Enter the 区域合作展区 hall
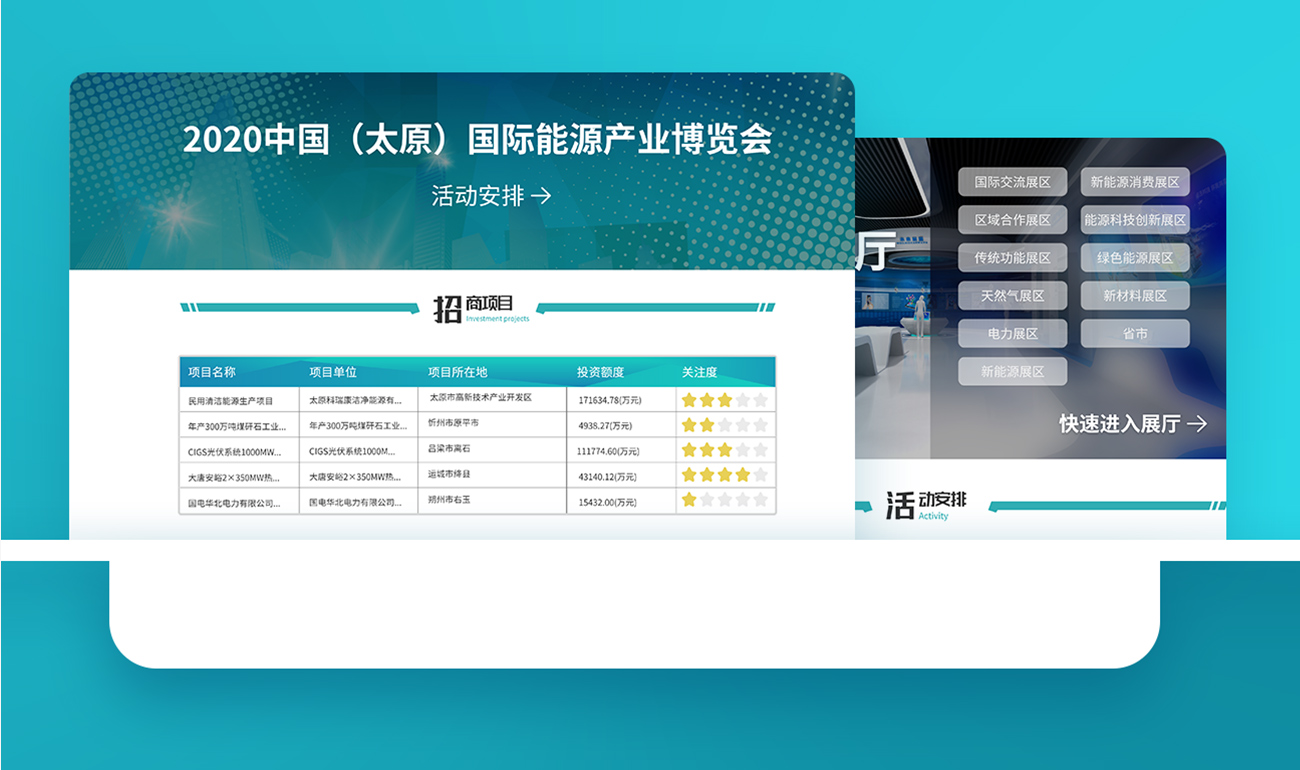This screenshot has width=1300, height=770. 1012,220
